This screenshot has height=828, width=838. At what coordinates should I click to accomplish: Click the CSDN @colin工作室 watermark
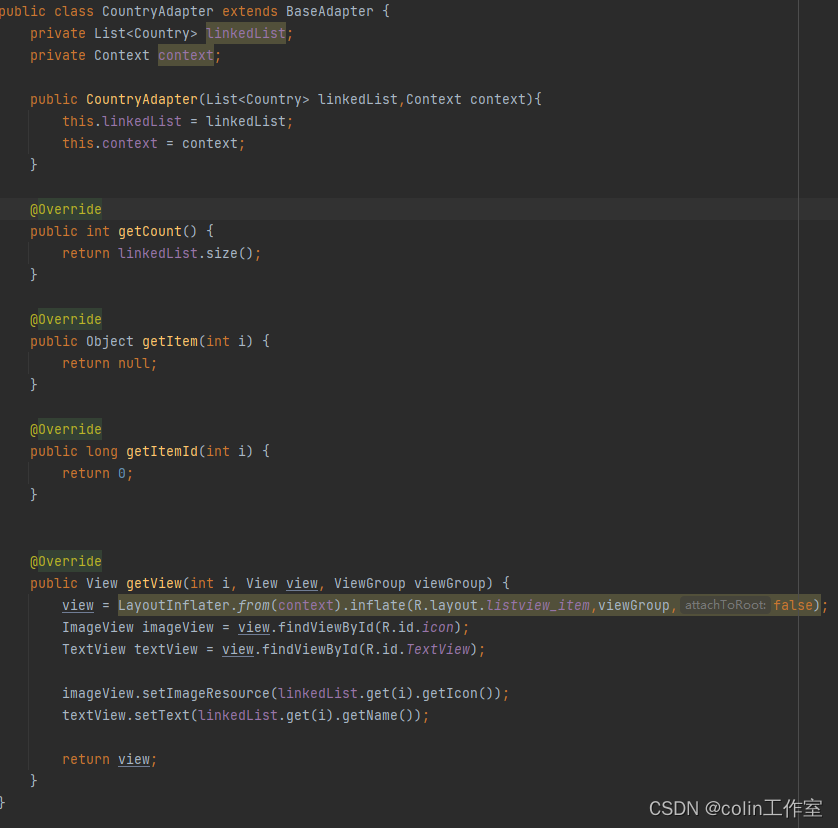(735, 808)
